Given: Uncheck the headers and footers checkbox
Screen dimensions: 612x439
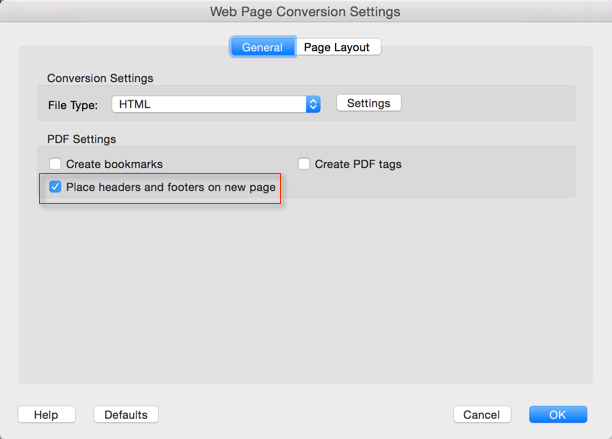Looking at the screenshot, I should 56,187.
